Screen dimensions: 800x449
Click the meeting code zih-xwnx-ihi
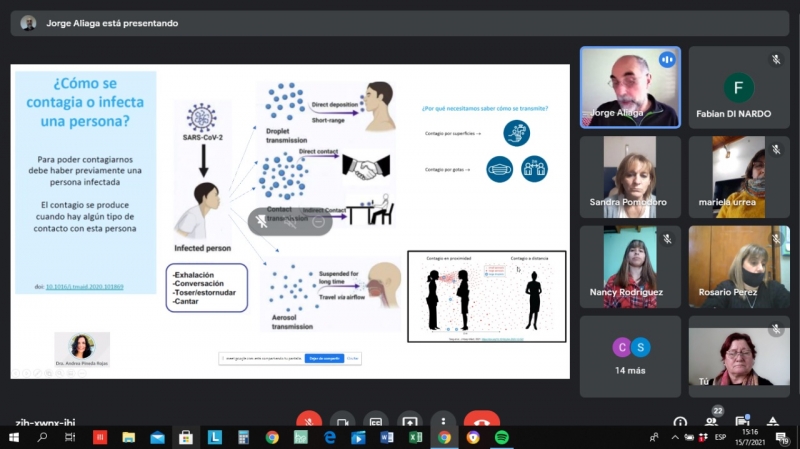(x=45, y=422)
